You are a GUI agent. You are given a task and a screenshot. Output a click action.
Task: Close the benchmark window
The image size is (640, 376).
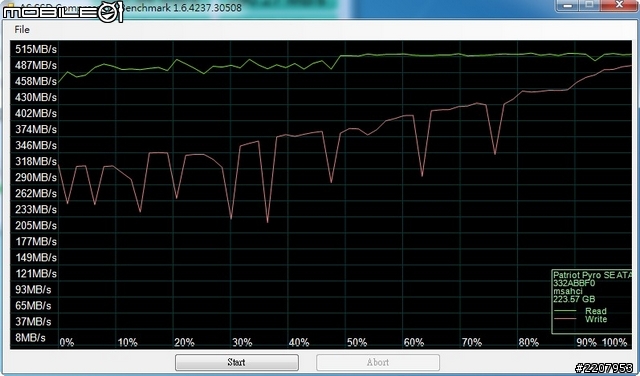(620, 5)
